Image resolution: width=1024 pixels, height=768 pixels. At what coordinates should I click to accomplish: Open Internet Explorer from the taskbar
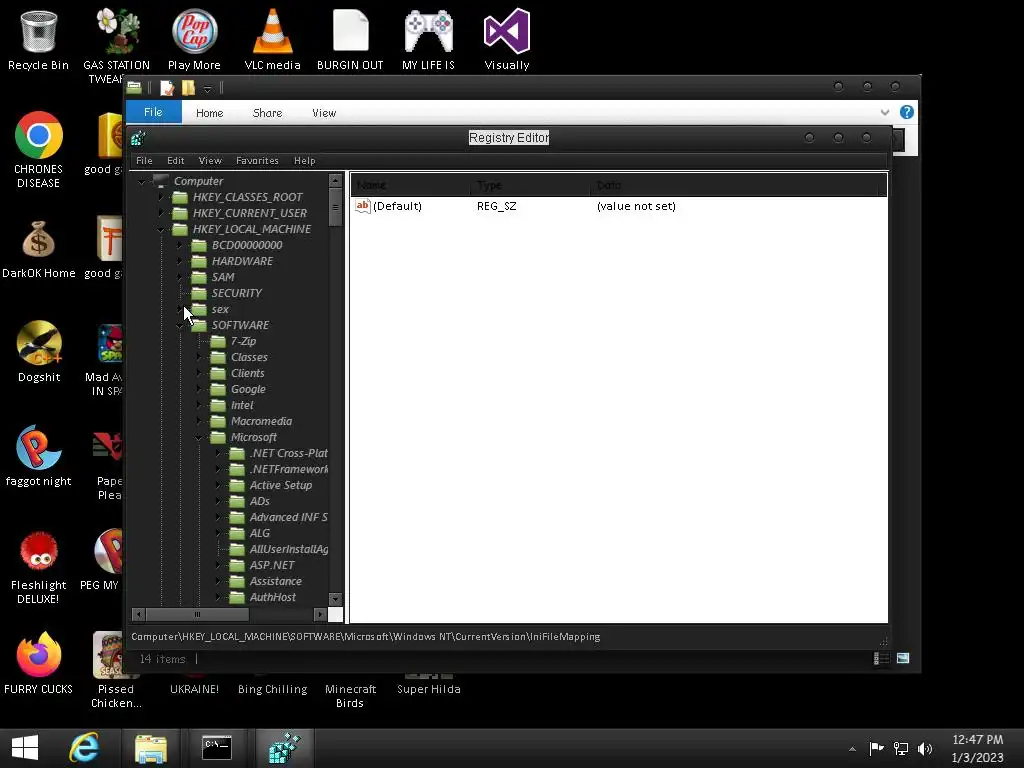click(x=84, y=748)
